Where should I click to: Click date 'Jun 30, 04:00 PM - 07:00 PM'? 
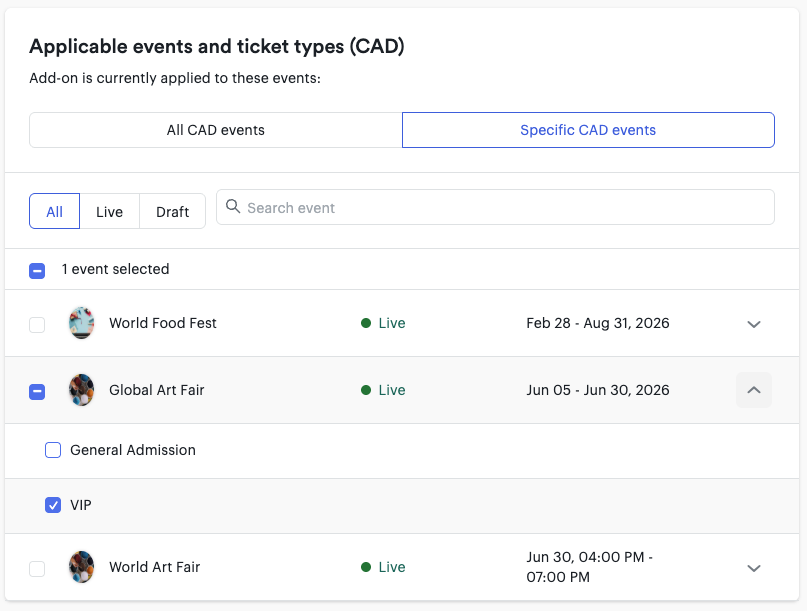(x=589, y=567)
